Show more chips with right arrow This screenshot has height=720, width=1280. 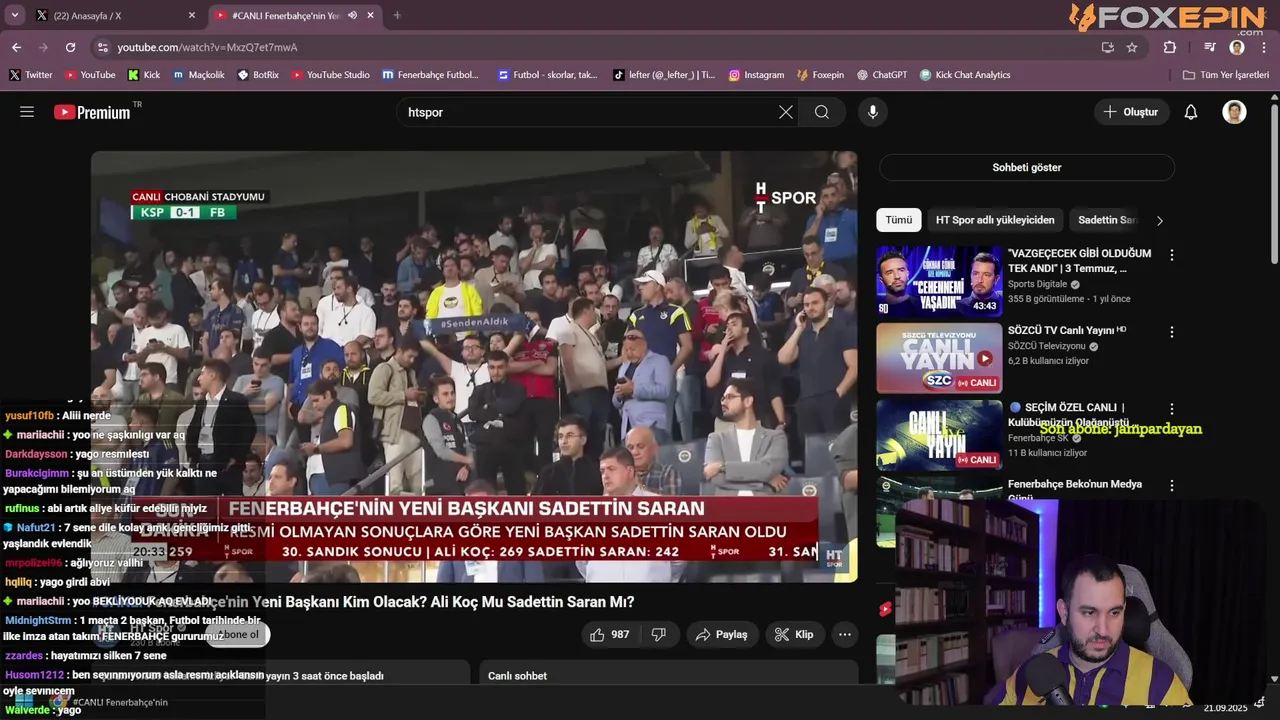[1160, 220]
